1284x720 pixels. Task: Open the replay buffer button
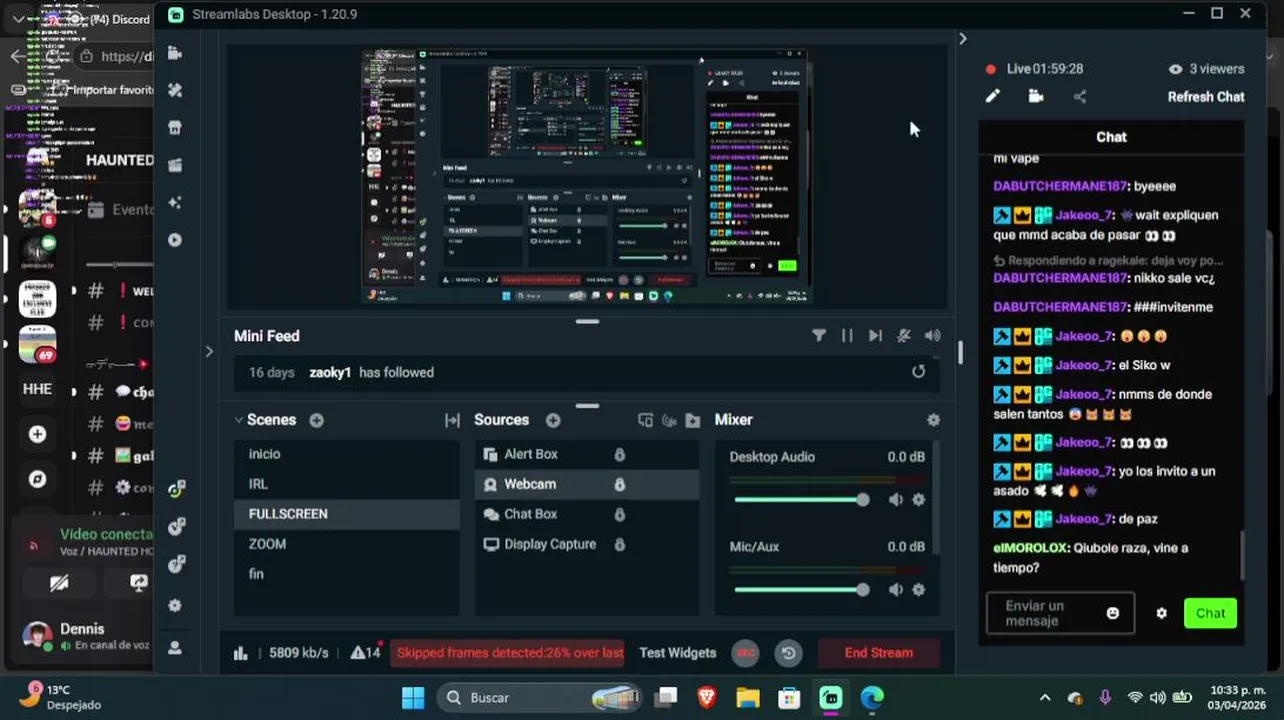tap(789, 653)
